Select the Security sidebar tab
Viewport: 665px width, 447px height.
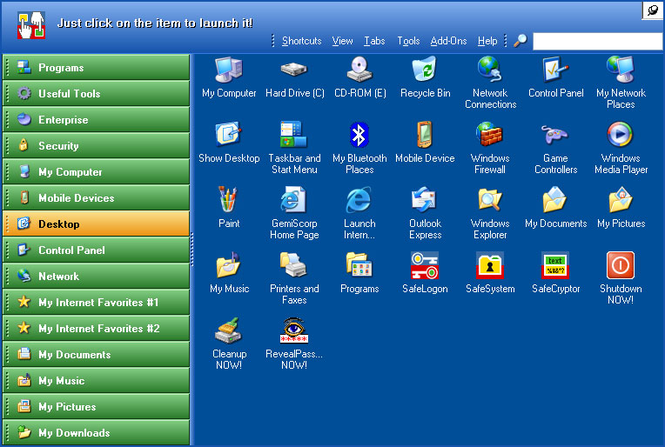(96, 145)
